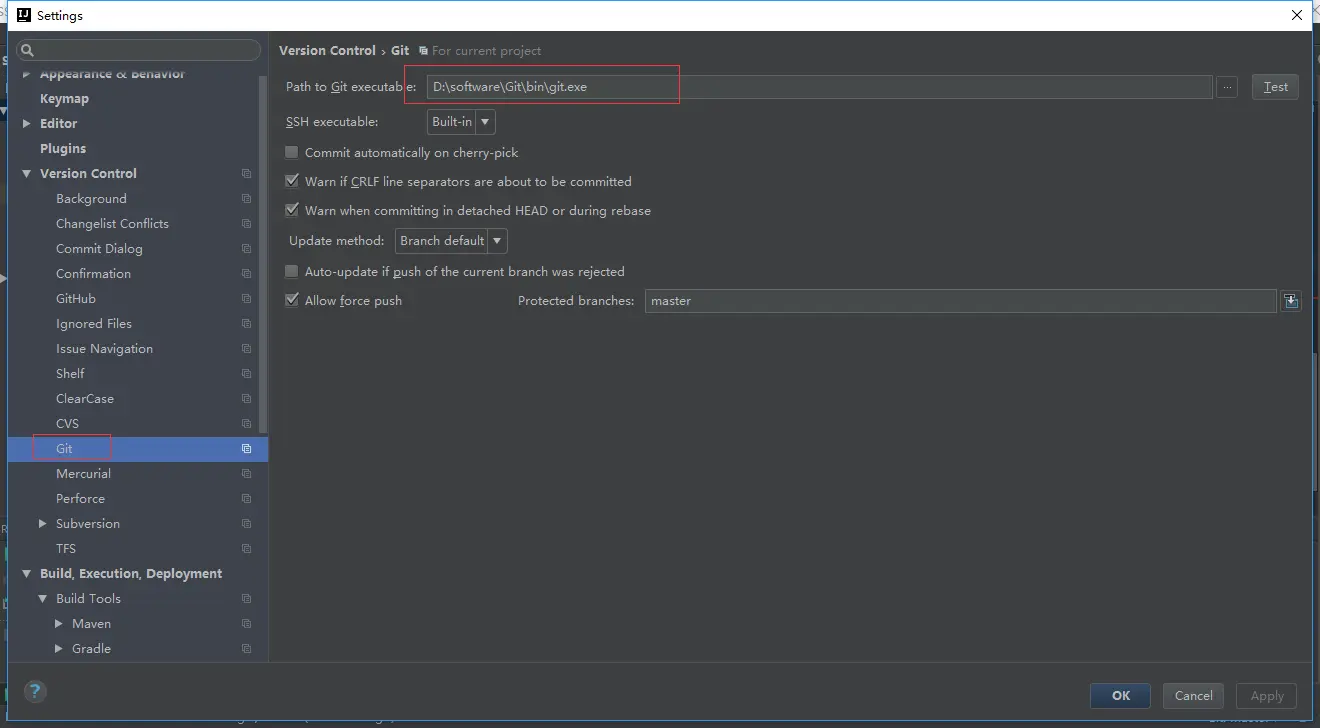Screen dimensions: 1320x728
Task: Toggle the Allow force push checkbox
Action: 292,301
